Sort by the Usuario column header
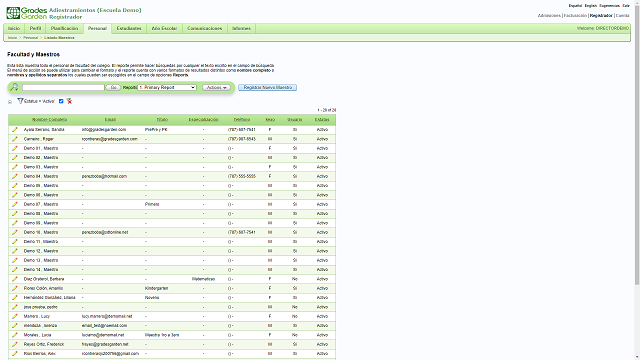Viewport: 640px width, 360px height. pyautogui.click(x=295, y=120)
